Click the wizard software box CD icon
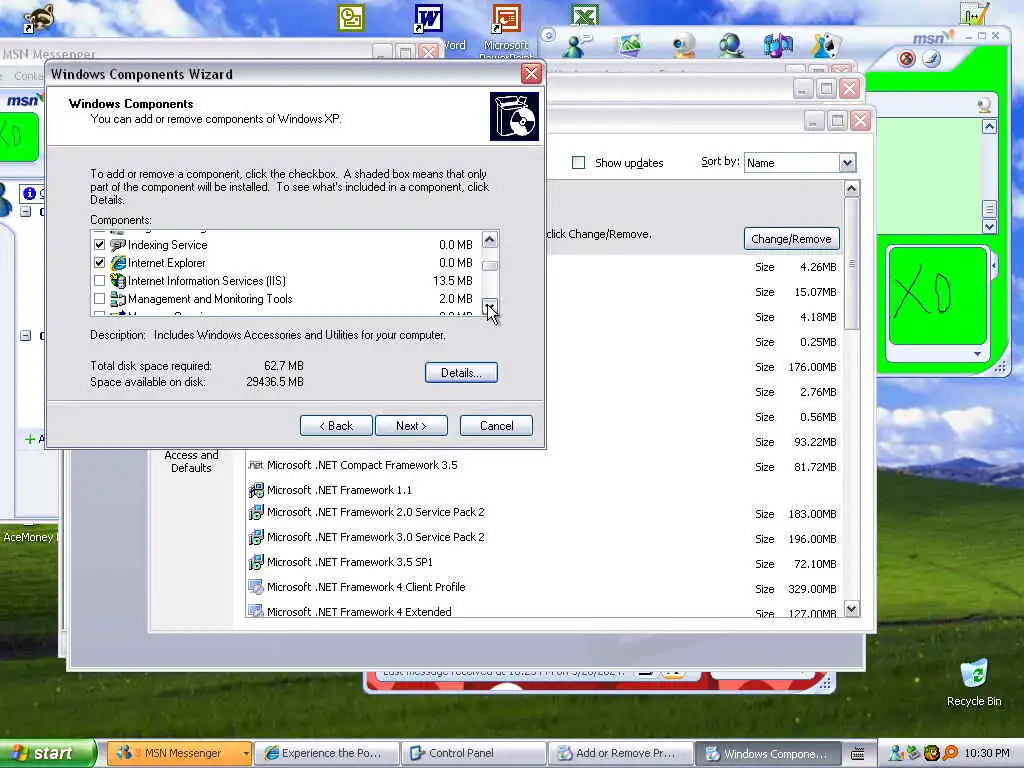The height and width of the screenshot is (768, 1024). tap(515, 116)
